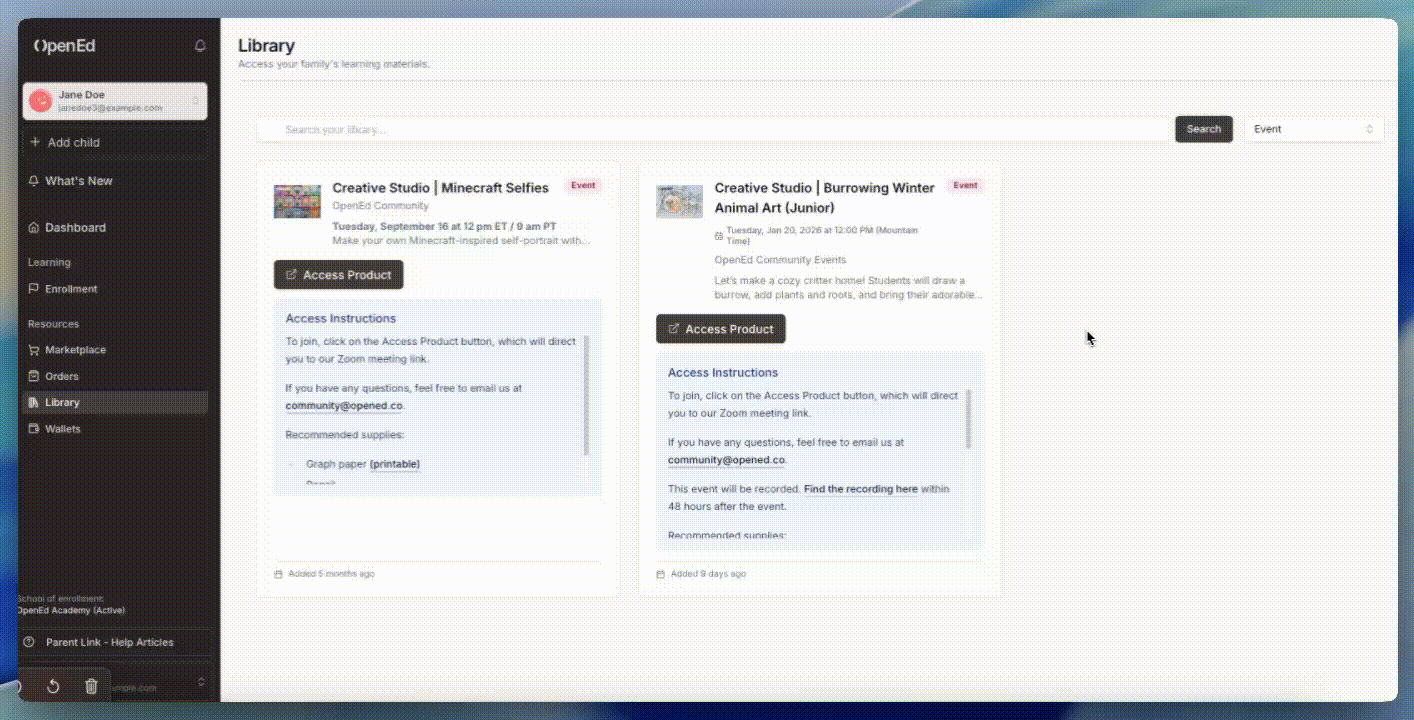This screenshot has width=1414, height=720.
Task: Click the trash can icon at bottom left
Action: pos(91,686)
